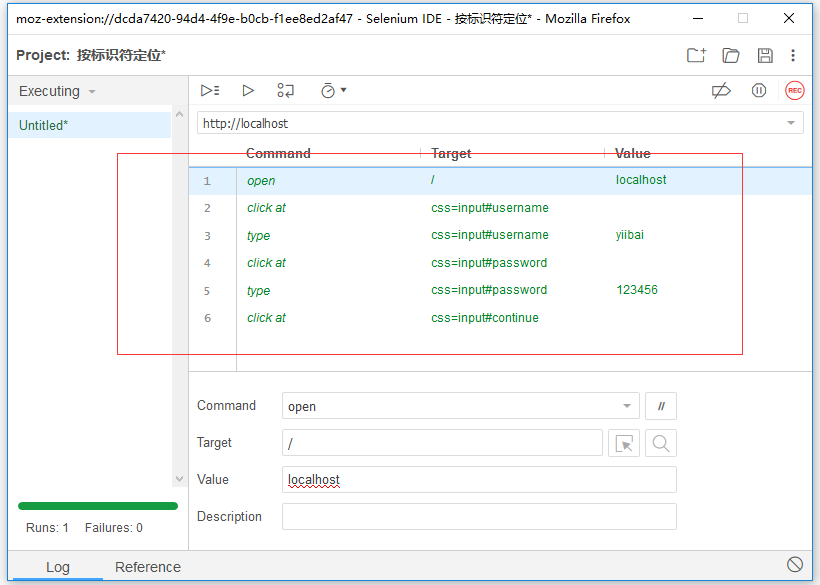Create a new project icon

696,55
